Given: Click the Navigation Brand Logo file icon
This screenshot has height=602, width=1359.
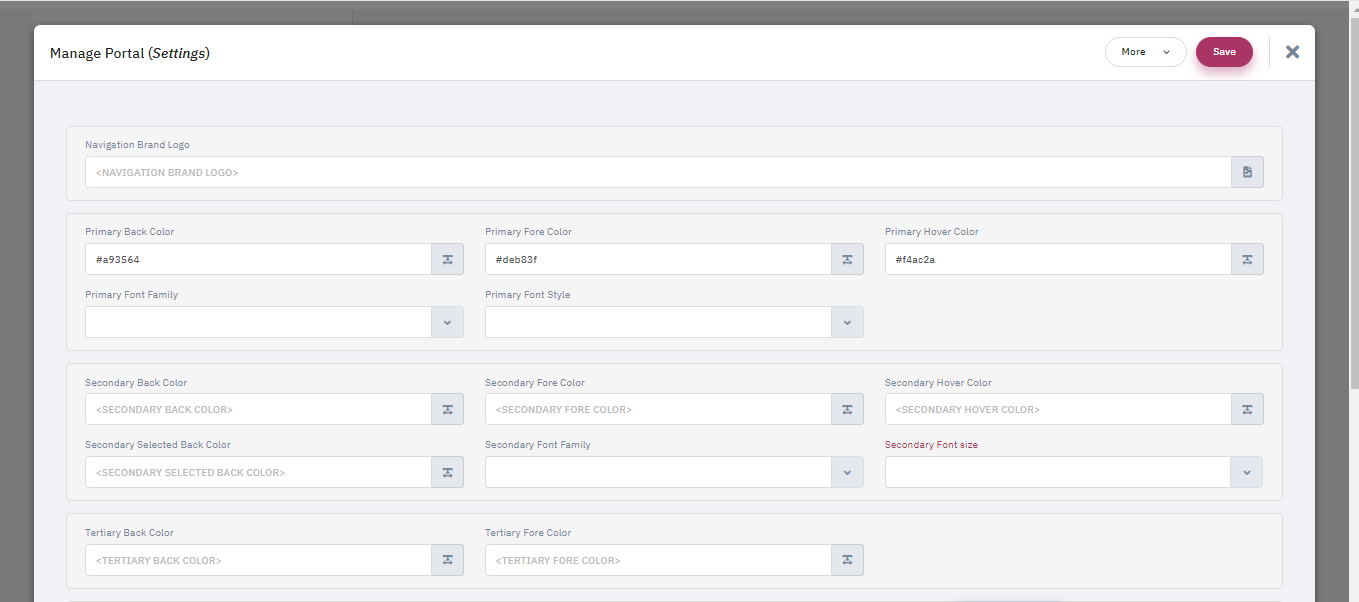Looking at the screenshot, I should (1247, 172).
